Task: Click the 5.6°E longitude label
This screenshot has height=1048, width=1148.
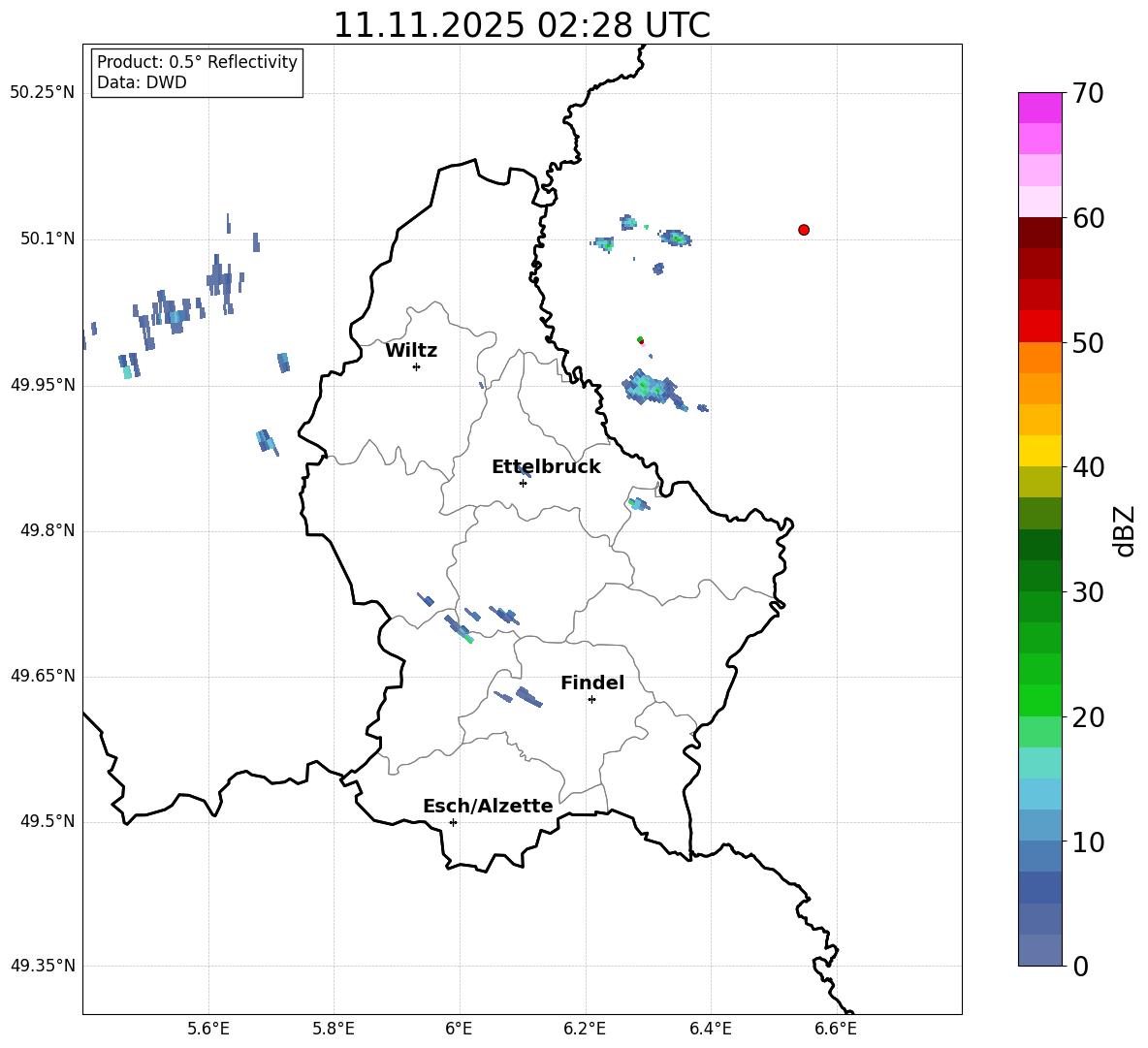Action: (208, 1029)
